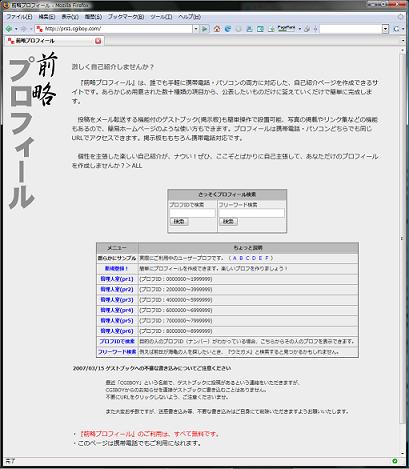Click the 検索 button under フリーワード search
Screen dimensions: 409x469
[x=228, y=221]
